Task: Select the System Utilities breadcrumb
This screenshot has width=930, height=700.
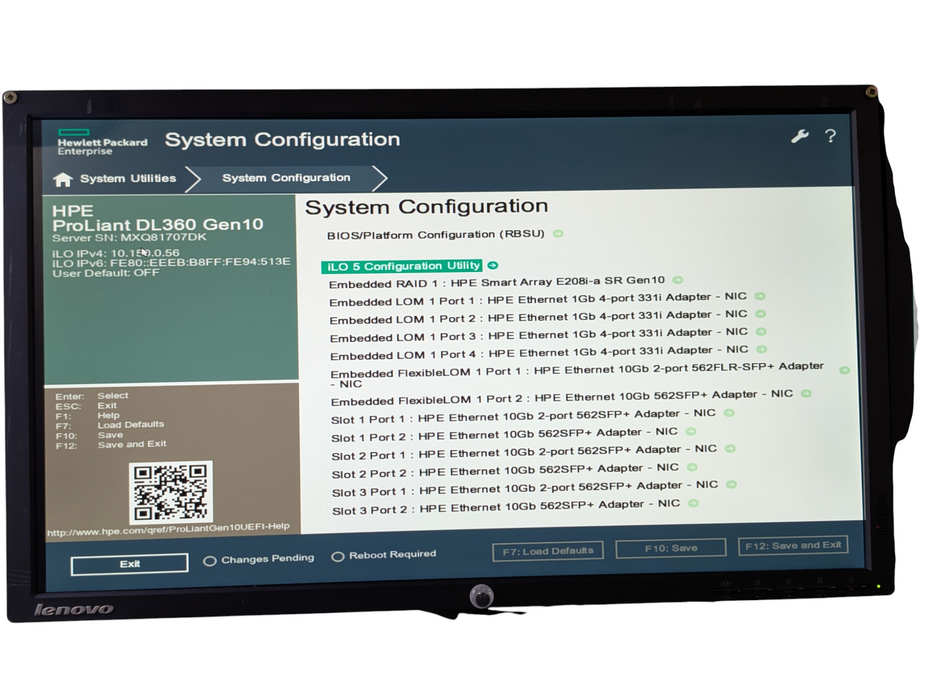Action: 128,179
